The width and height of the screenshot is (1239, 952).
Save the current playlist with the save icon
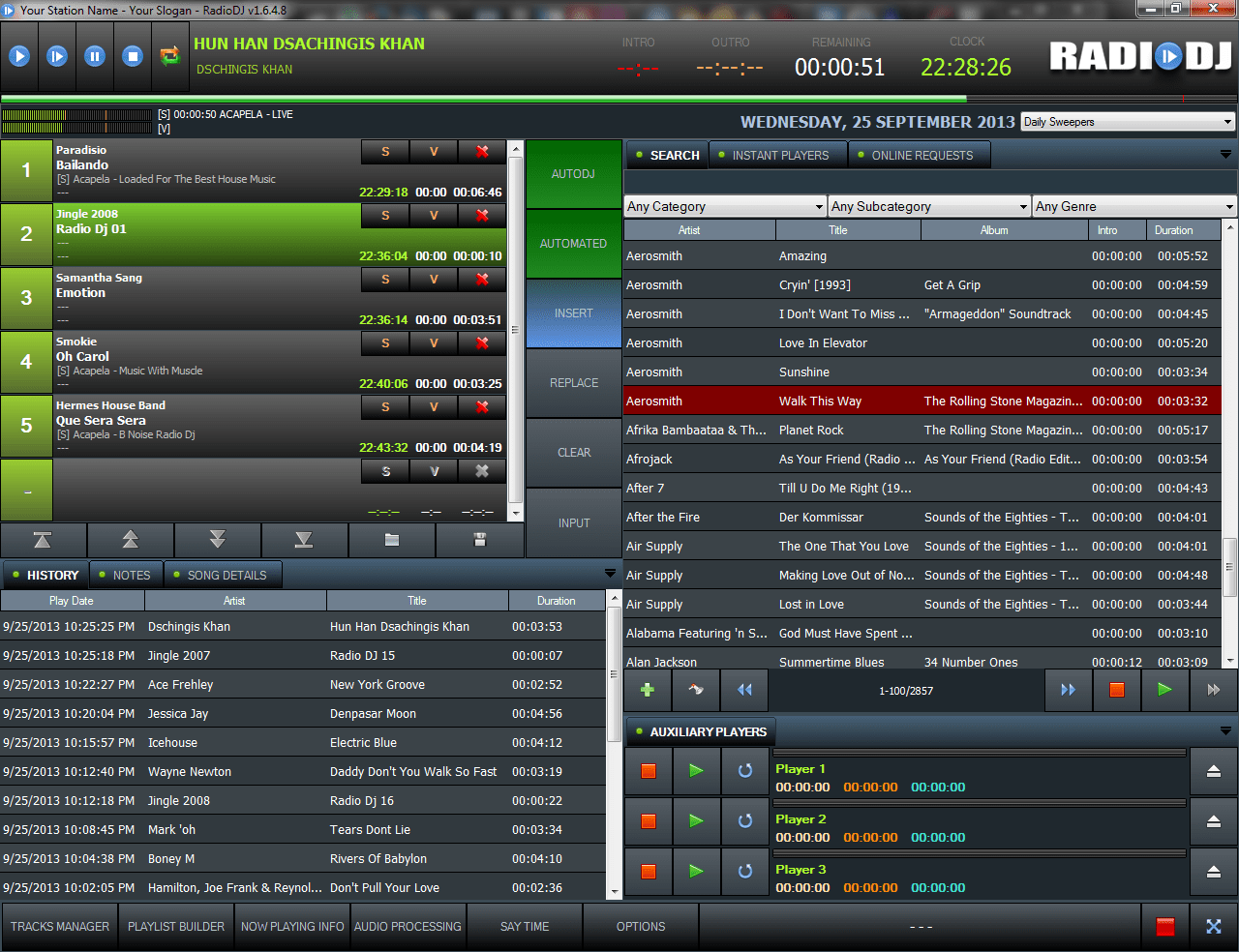(x=479, y=541)
